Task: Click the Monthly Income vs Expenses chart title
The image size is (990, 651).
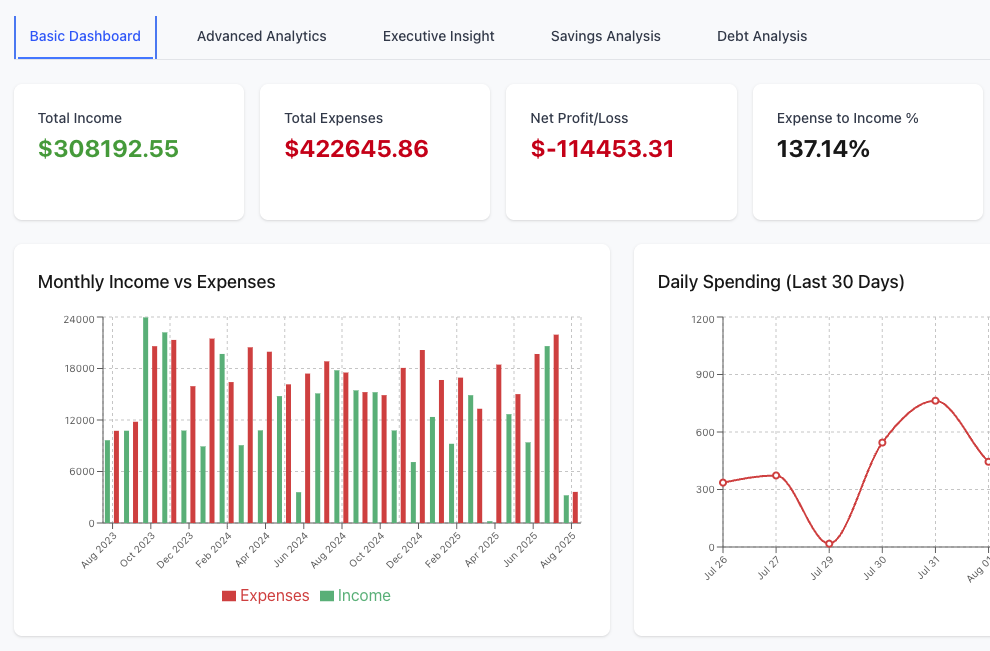Action: pyautogui.click(x=156, y=282)
